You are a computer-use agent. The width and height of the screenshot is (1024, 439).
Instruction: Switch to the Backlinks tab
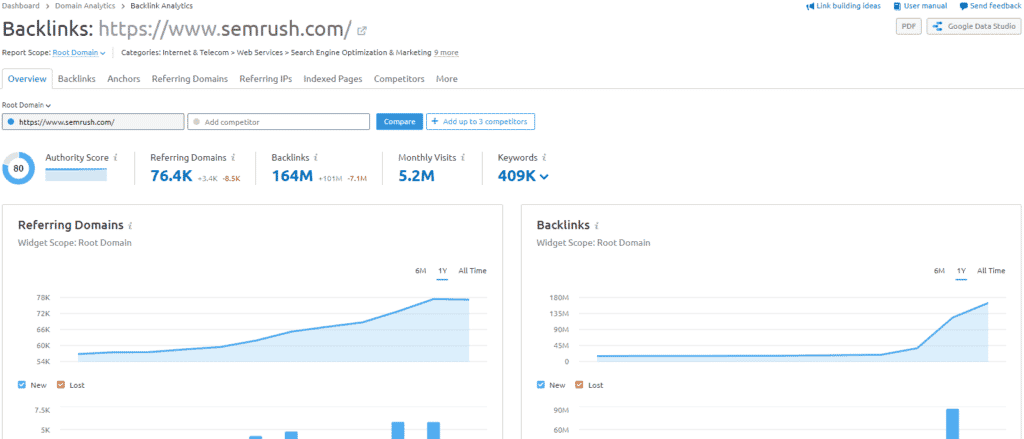click(76, 78)
